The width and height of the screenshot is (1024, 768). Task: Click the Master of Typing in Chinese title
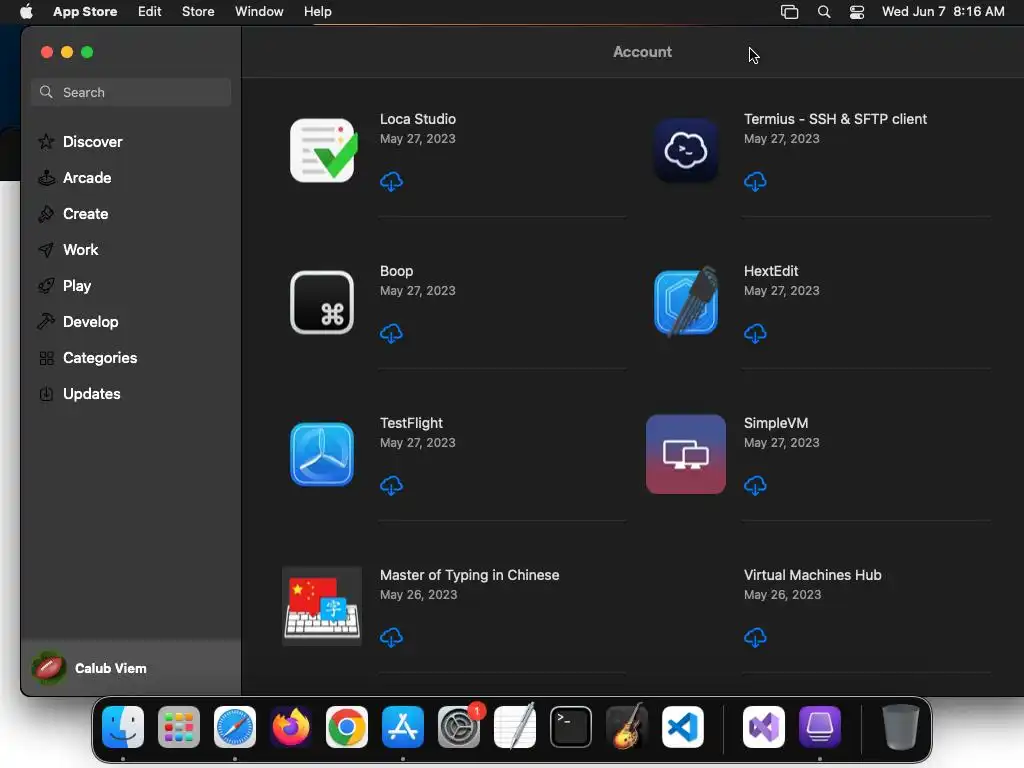470,575
